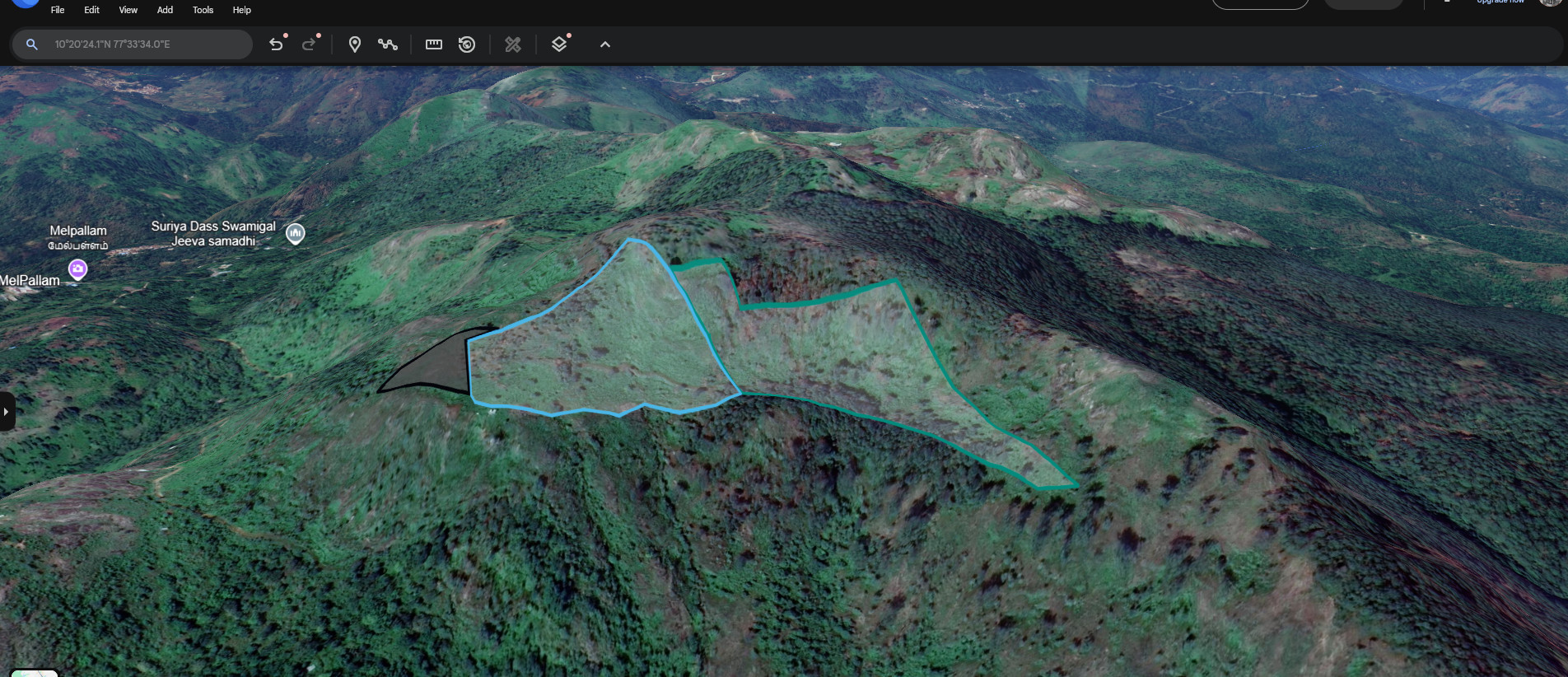Click the crossed pencil-ruler design tool icon
This screenshot has height=677, width=1568.
pos(513,44)
